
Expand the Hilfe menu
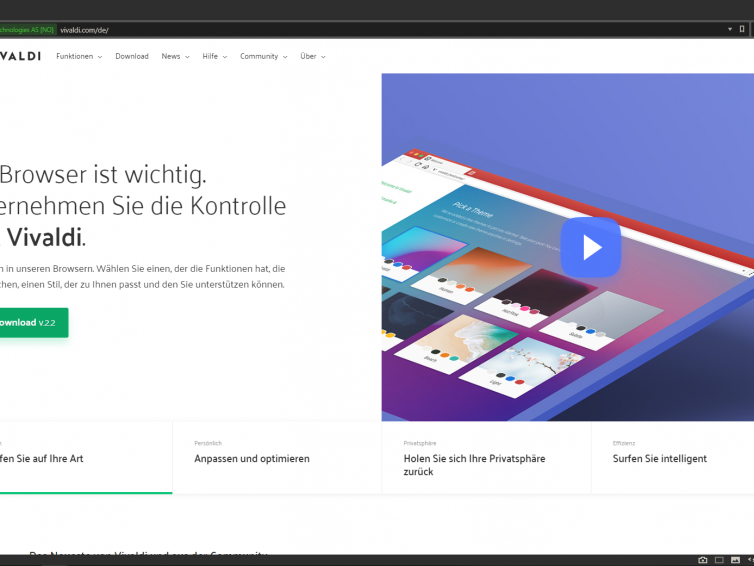coord(214,56)
